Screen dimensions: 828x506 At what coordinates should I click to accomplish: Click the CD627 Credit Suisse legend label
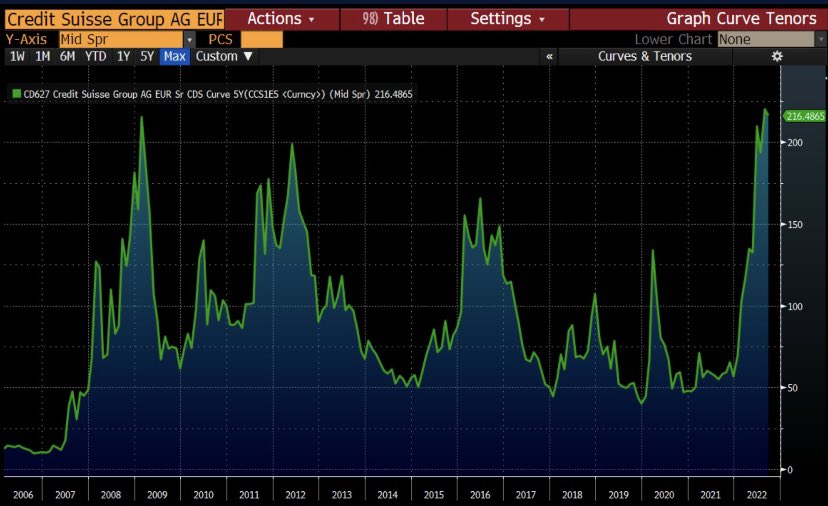(218, 94)
